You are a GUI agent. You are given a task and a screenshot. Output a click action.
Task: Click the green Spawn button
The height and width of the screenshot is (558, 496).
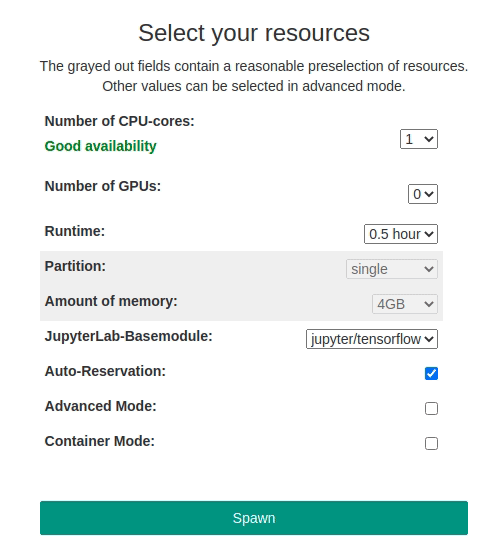pyautogui.click(x=254, y=518)
